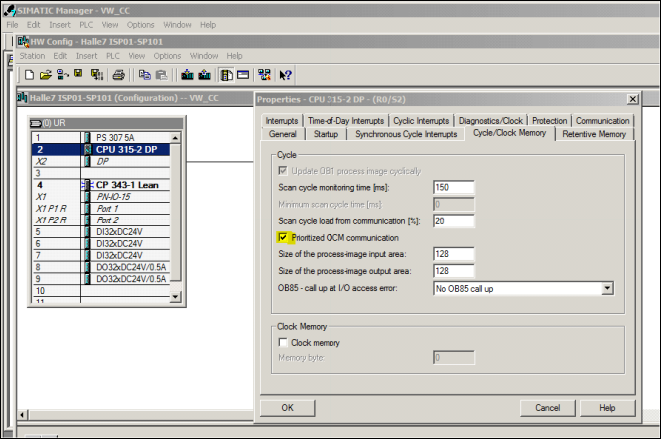Screen dimensions: 661x439
Task: Switch to the Retentive Memory tab
Action: (594, 134)
